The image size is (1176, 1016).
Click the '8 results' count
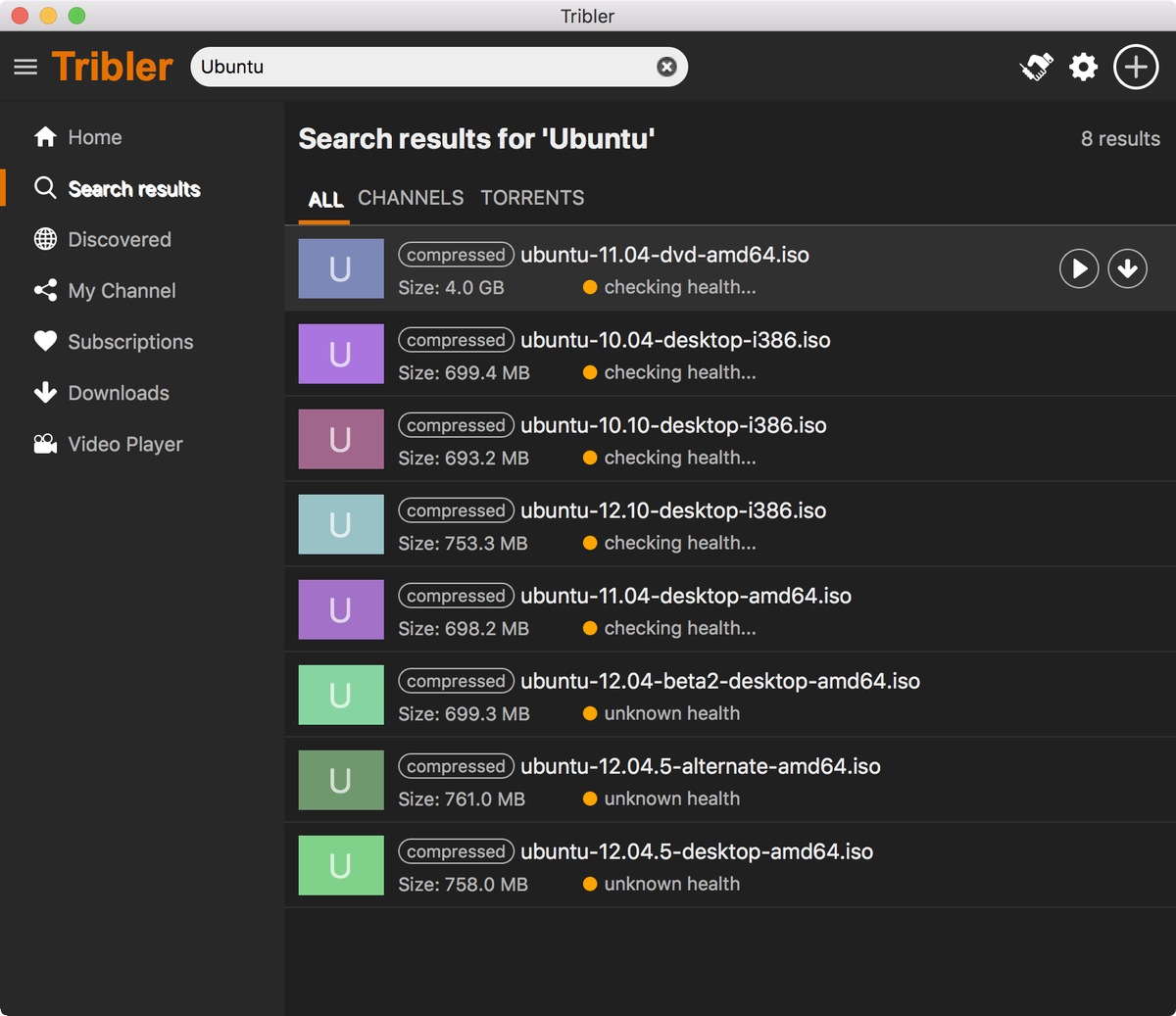click(1120, 138)
